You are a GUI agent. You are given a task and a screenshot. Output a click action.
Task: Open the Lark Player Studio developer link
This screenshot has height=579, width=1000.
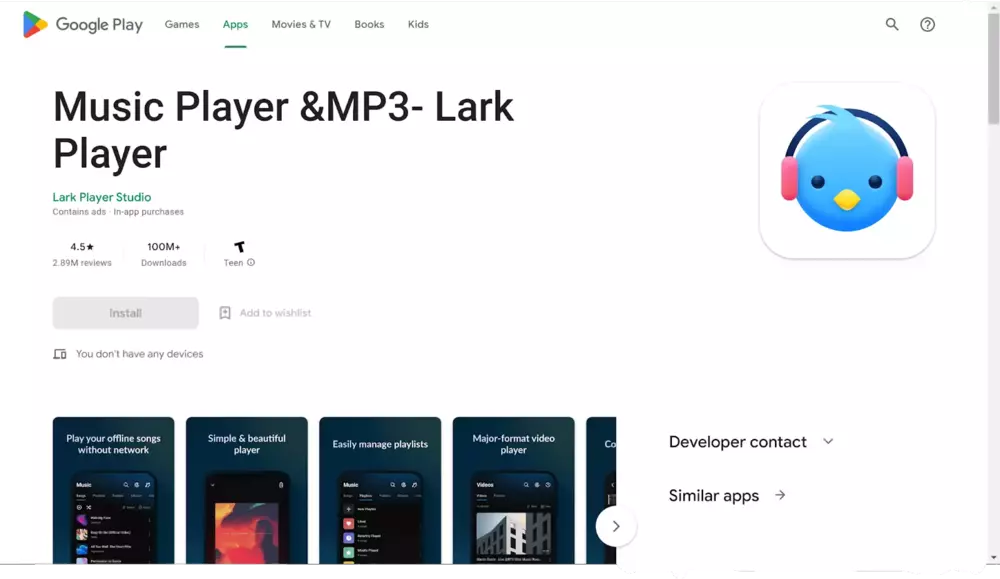coord(102,197)
